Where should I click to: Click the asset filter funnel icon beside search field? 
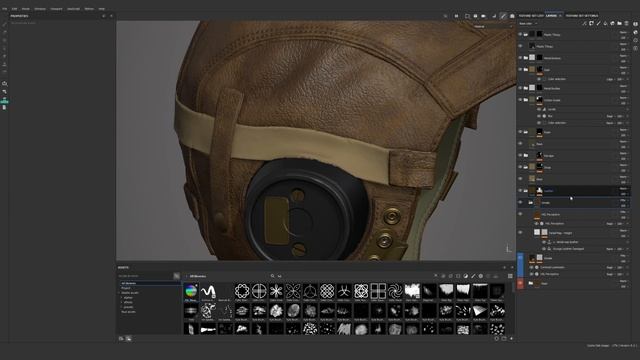[177, 276]
